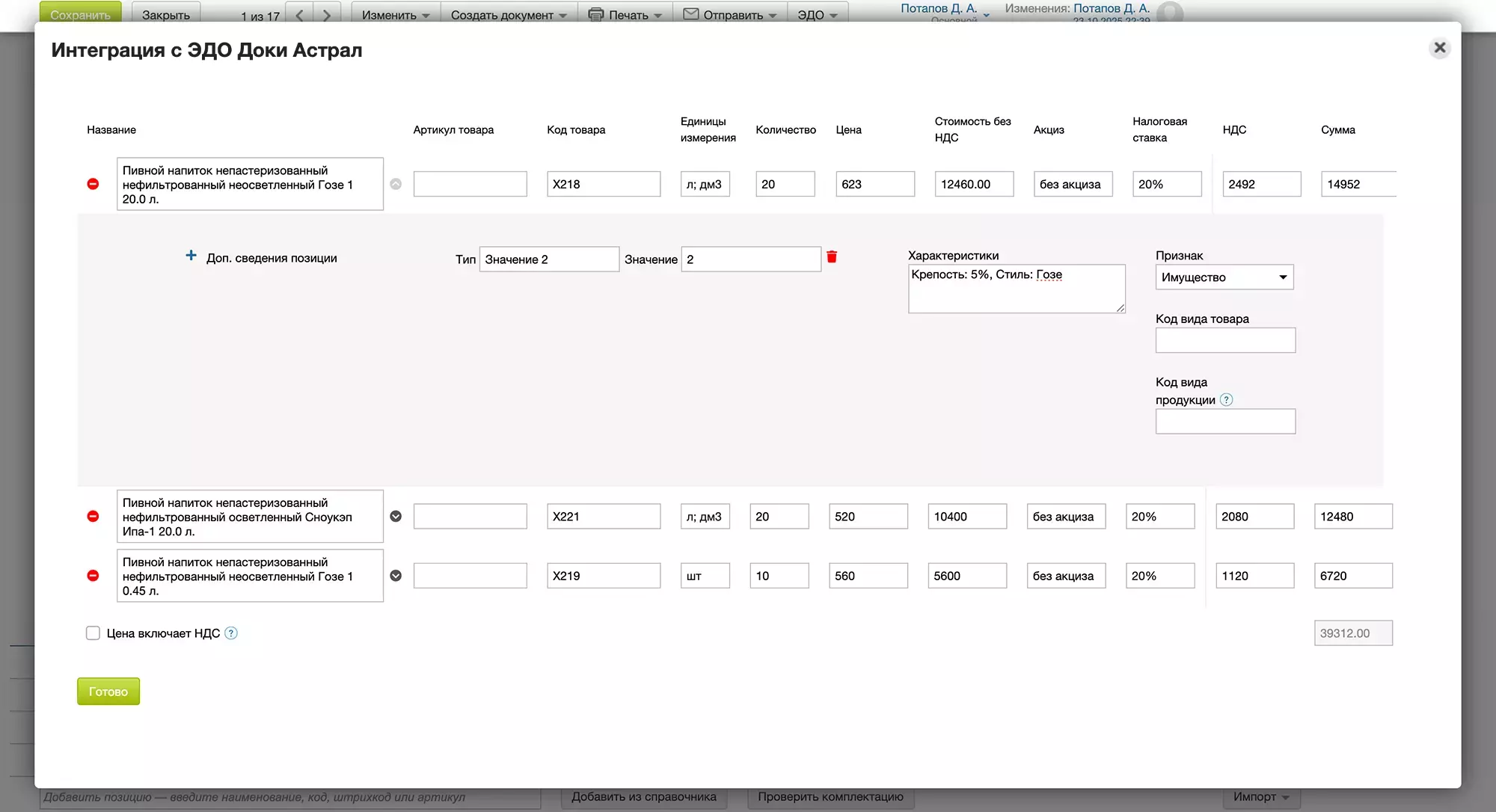This screenshot has height=812, width=1496.
Task: Click the help icon next to Цена включает НДС
Action: click(x=231, y=633)
